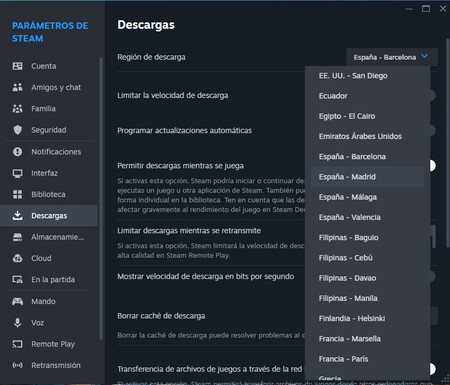Screen dimensions: 450x385
Task: Choose Filipinas - Cebú option
Action: (367, 258)
